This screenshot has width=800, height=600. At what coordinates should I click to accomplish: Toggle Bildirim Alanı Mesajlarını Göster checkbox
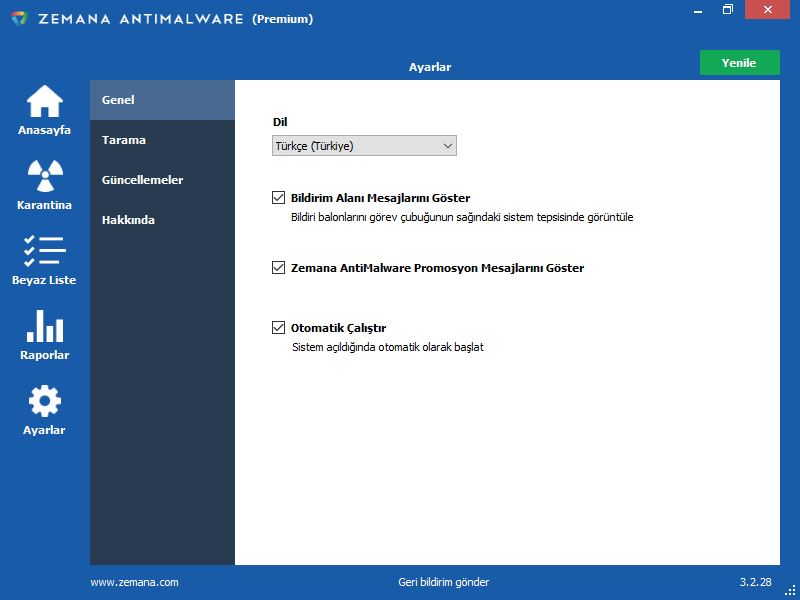click(x=278, y=197)
